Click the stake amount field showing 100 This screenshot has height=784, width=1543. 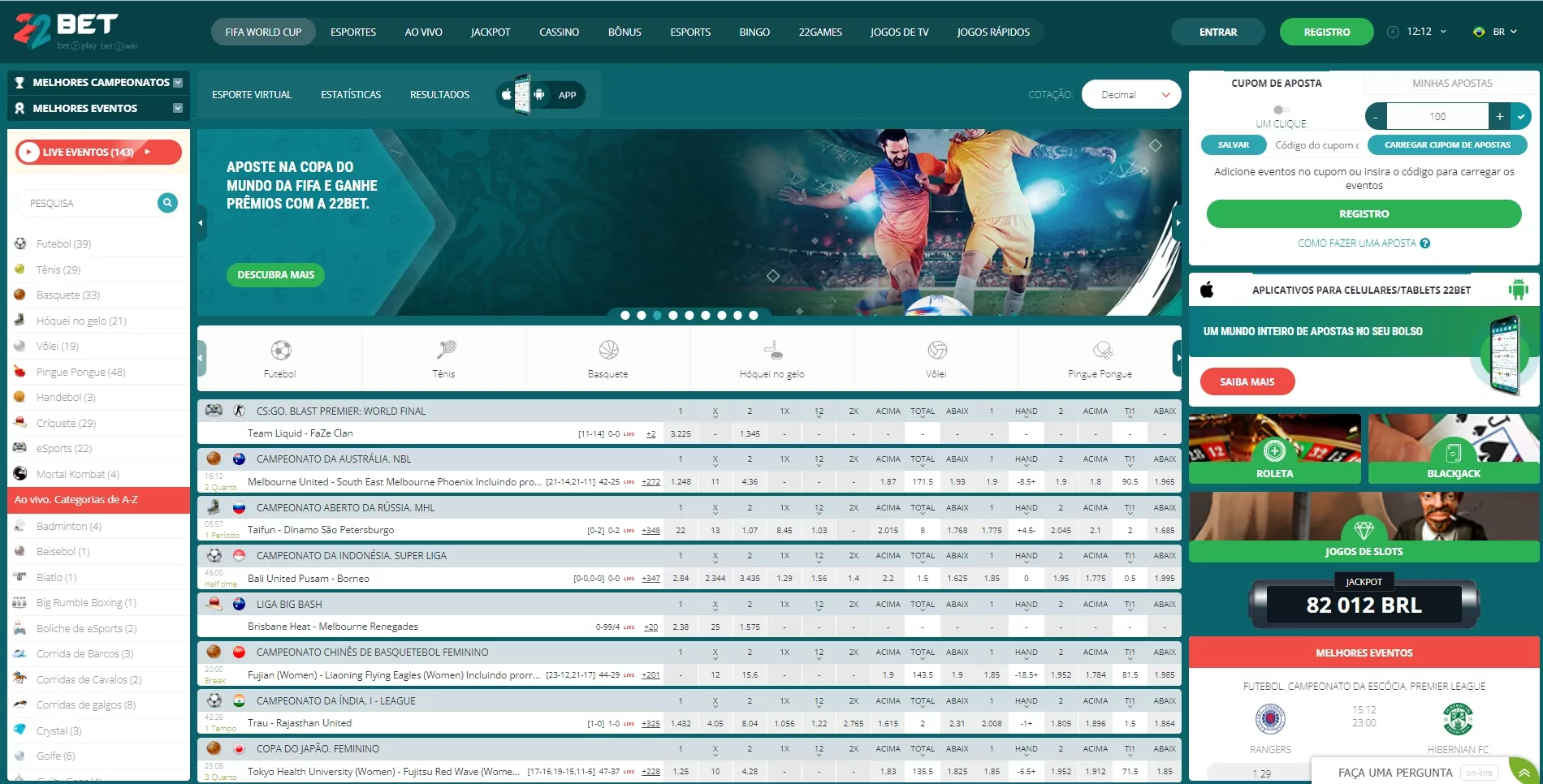1437,117
